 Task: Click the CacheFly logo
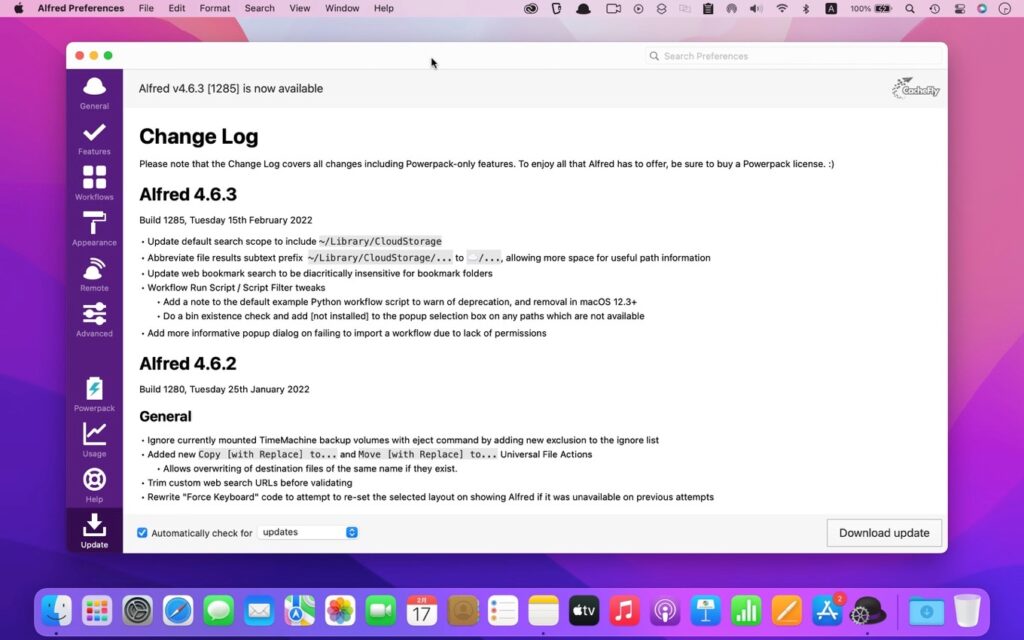click(916, 88)
